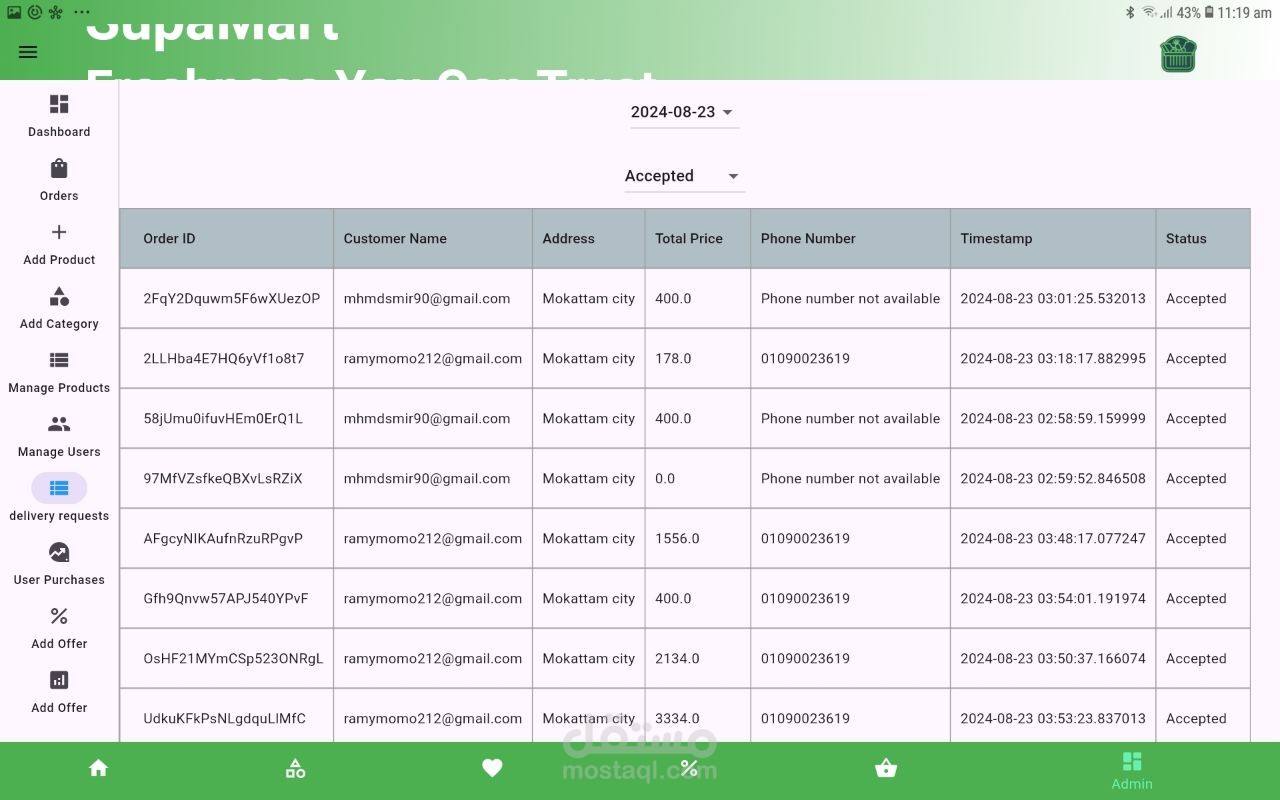This screenshot has width=1280, height=800.
Task: Click total price 2134.0
Action: click(x=677, y=658)
